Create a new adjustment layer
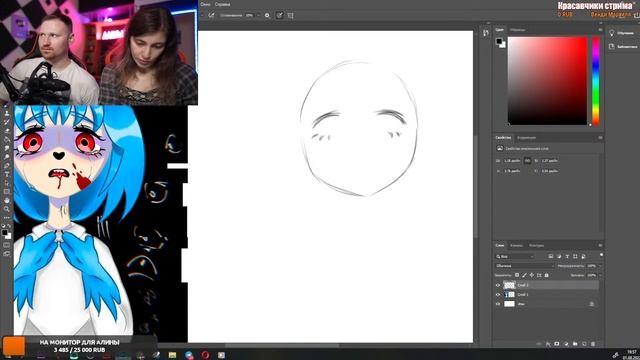The height and width of the screenshot is (360, 640). pyautogui.click(x=566, y=344)
